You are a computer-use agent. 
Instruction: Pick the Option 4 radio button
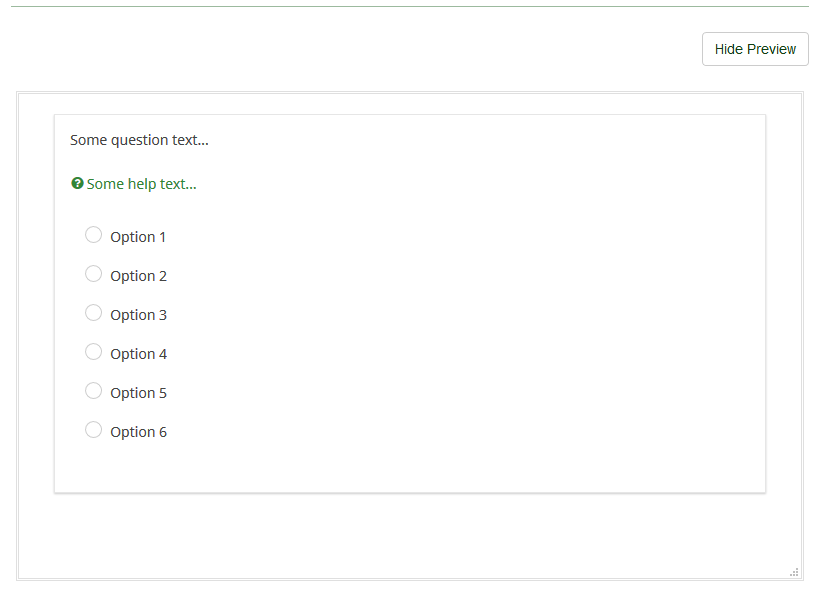93,352
